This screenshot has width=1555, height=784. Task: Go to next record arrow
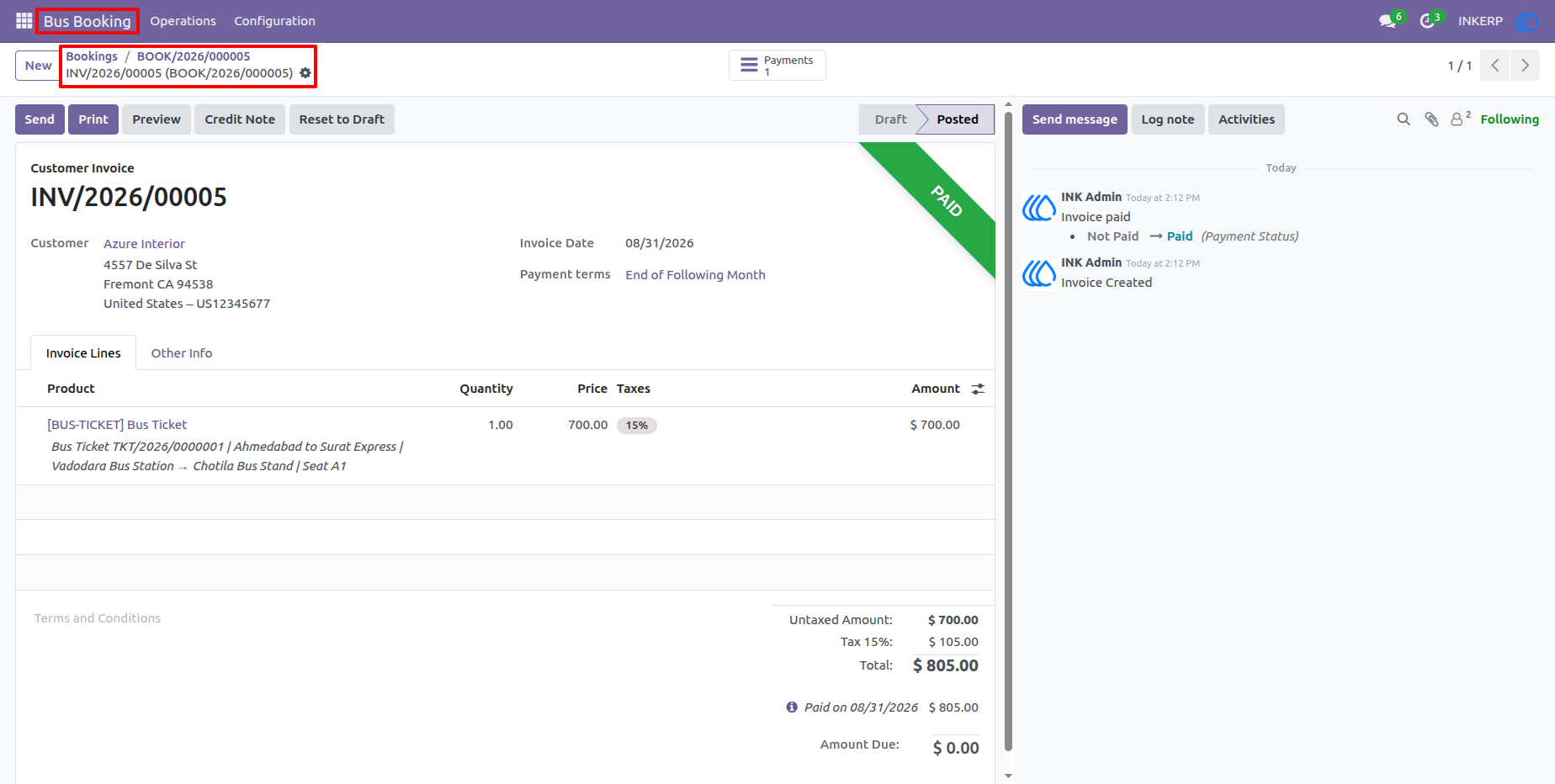tap(1525, 66)
